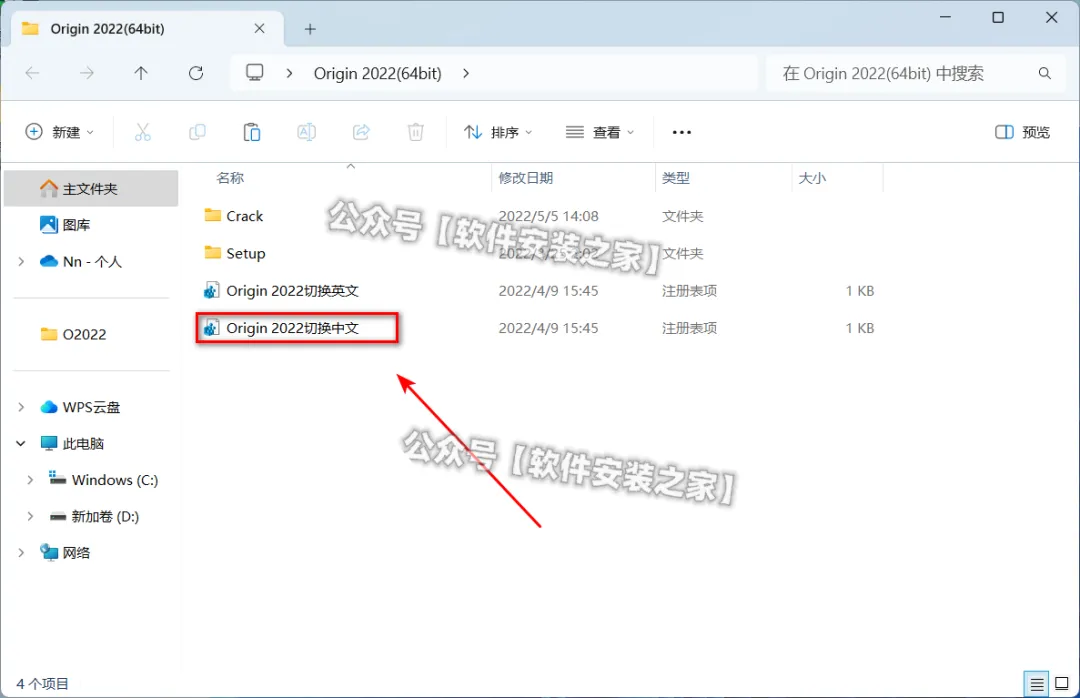Sort by the 修改日期 column header
Screen dimensions: 1080x698
(526, 178)
